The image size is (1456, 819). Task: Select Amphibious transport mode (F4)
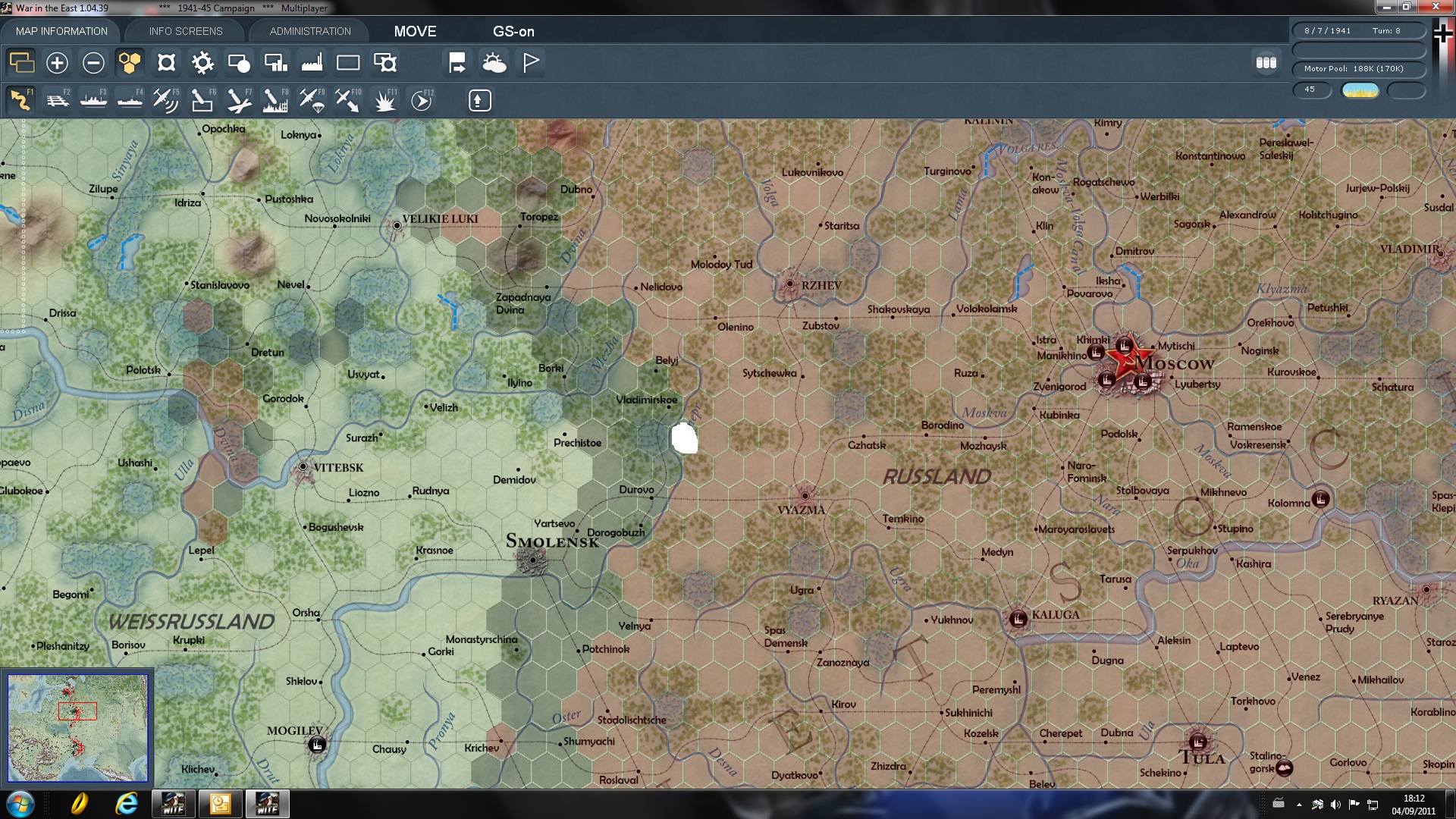click(130, 100)
